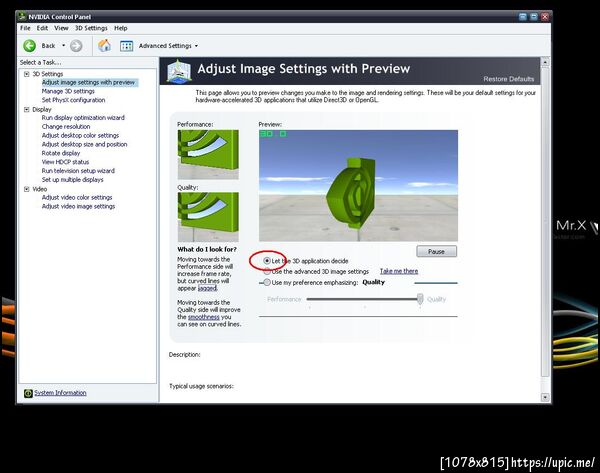Click the scrollbar up arrow

pyautogui.click(x=545, y=62)
